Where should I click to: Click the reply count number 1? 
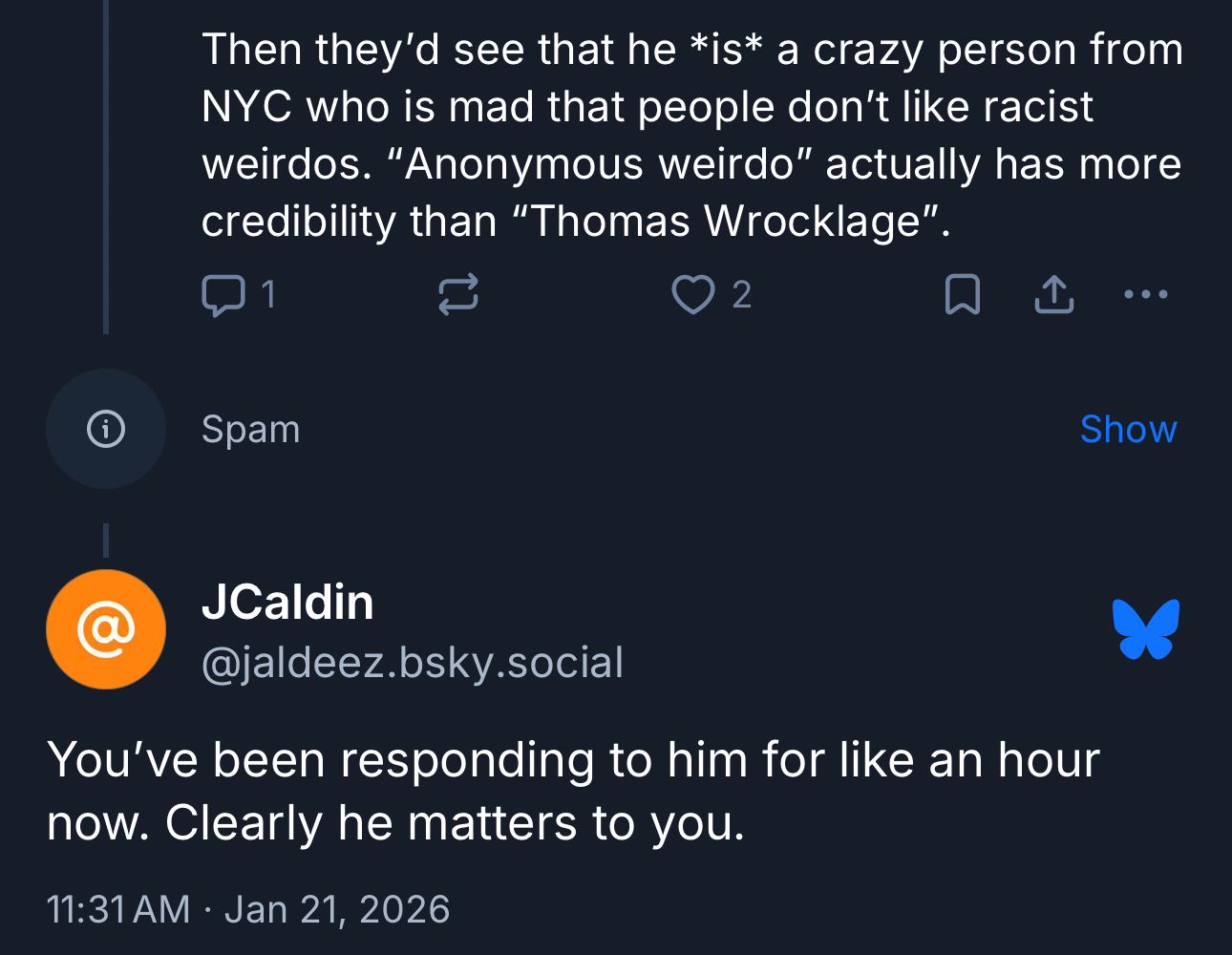268,295
